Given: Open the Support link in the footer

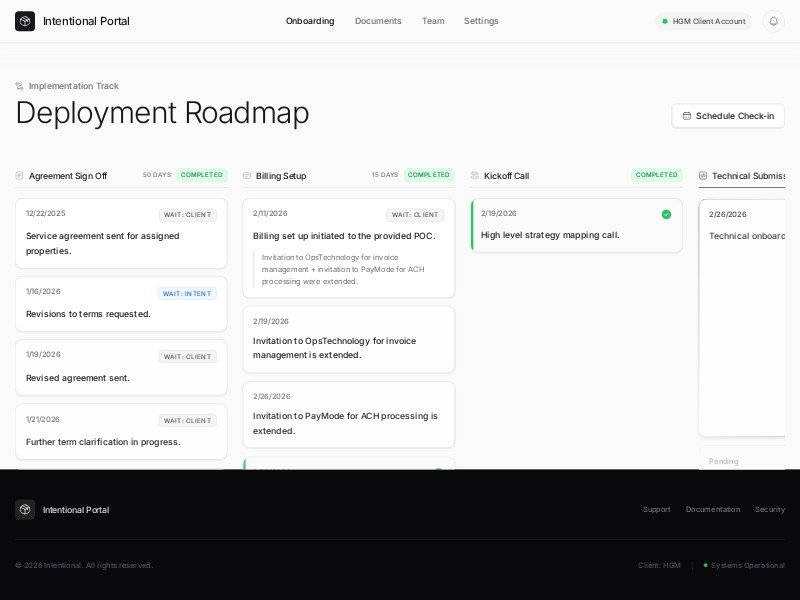Looking at the screenshot, I should click(x=657, y=509).
